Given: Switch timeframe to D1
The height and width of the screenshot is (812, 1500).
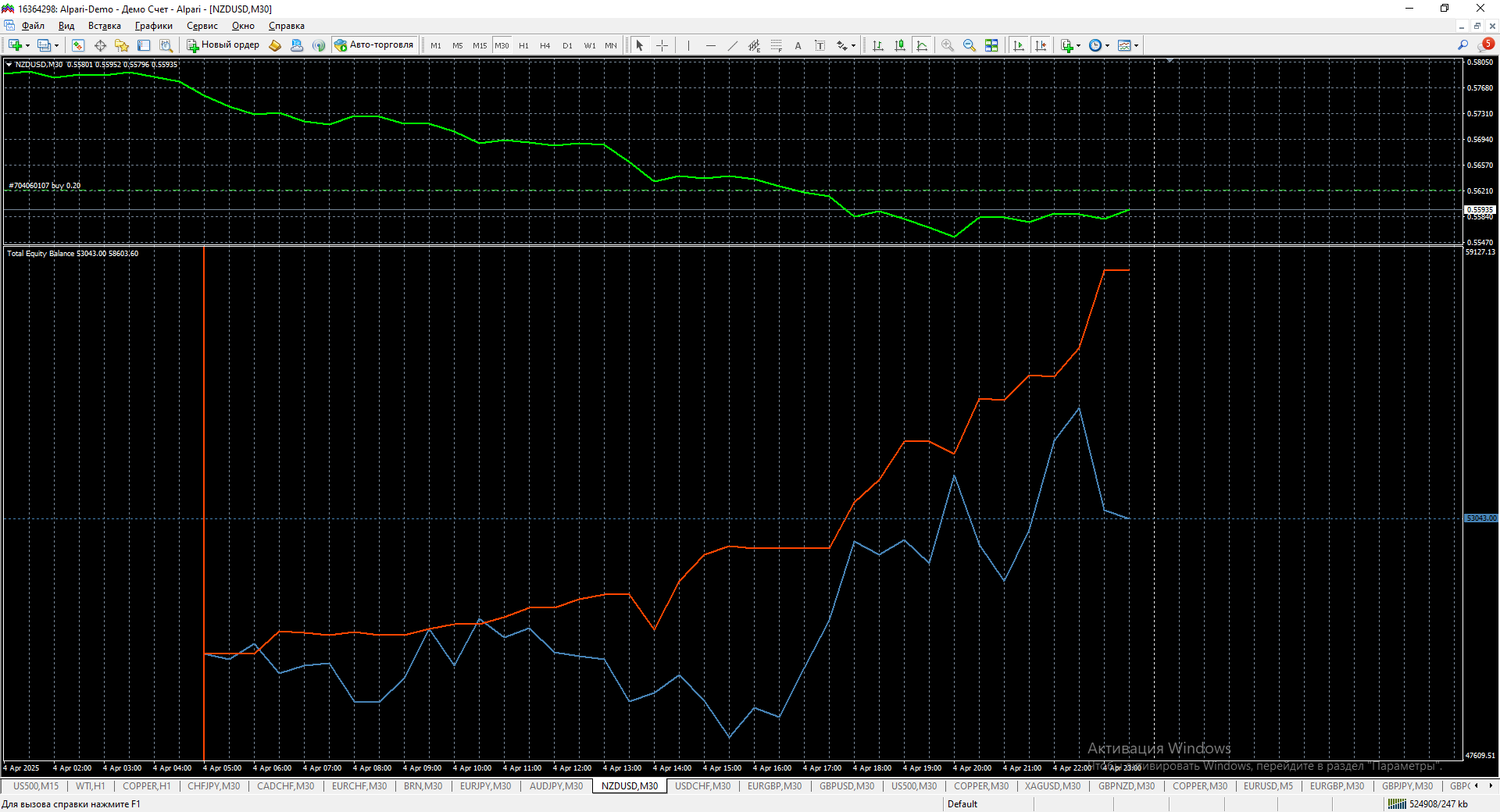Looking at the screenshot, I should tap(567, 45).
